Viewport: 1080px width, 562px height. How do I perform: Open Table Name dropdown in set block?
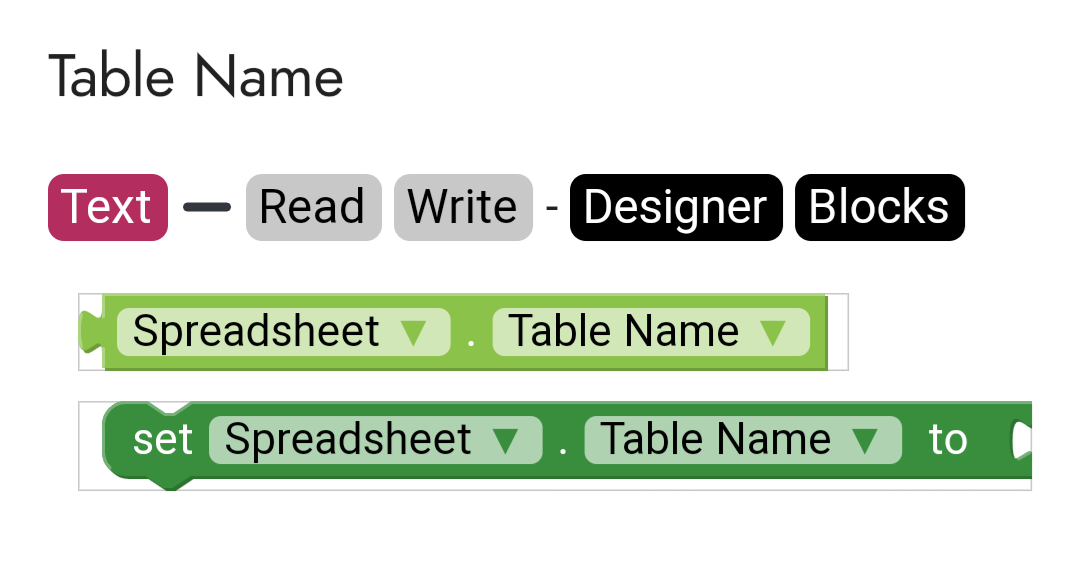[x=716, y=440]
